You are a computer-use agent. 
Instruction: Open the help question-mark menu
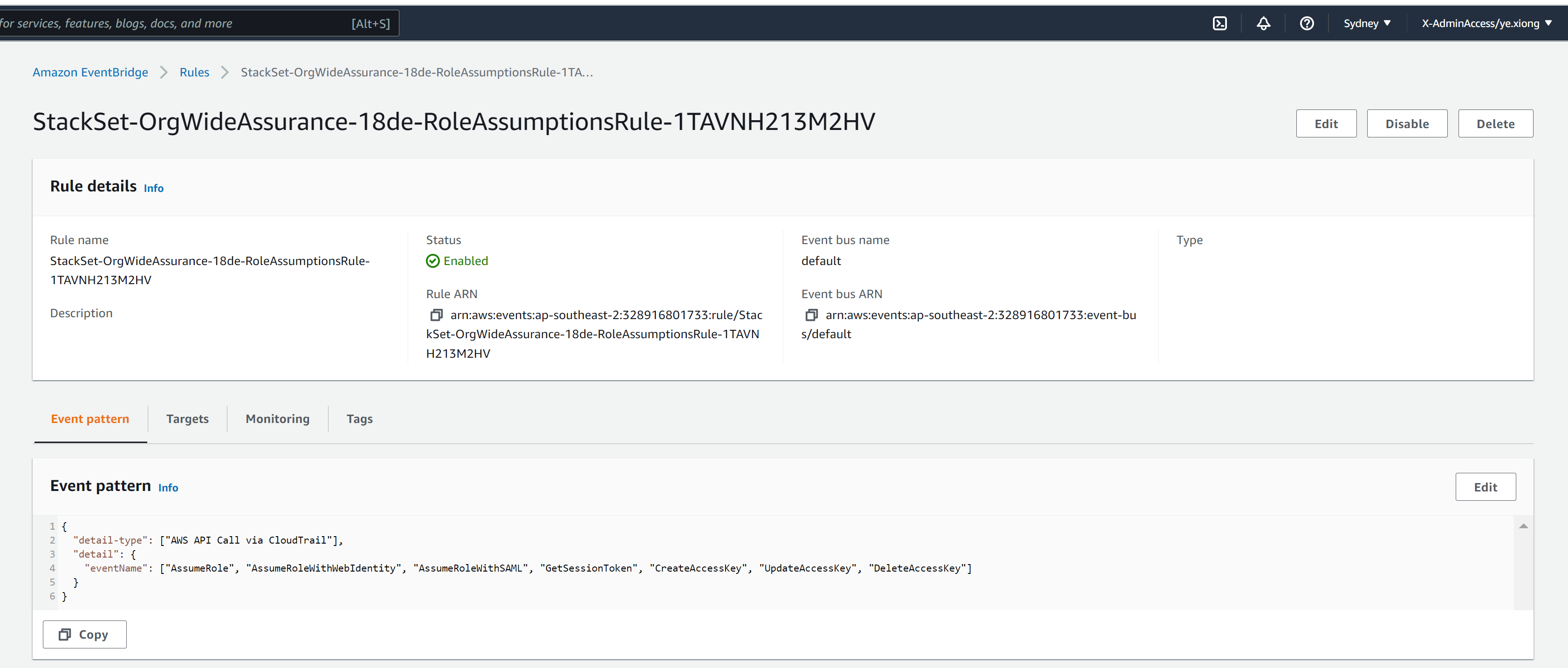tap(1307, 23)
